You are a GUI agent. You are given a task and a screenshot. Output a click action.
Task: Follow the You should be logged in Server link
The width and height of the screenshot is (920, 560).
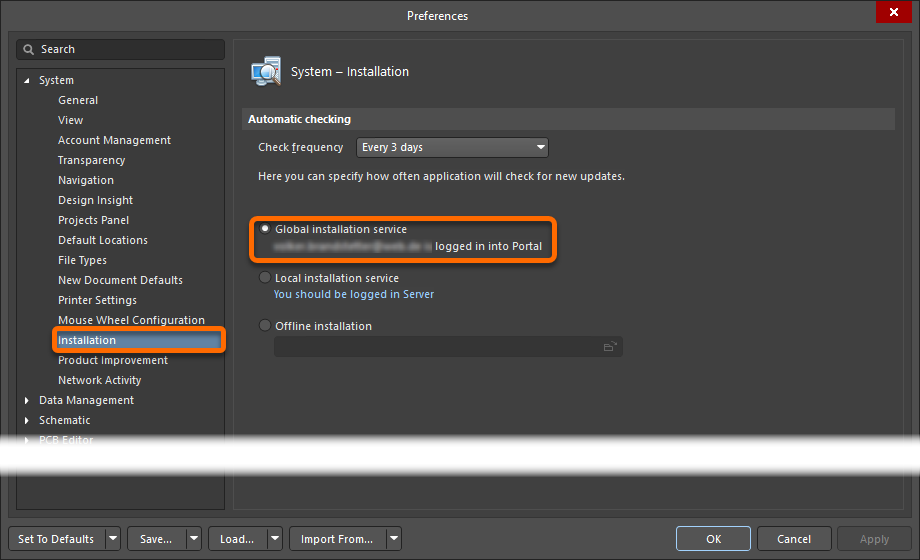coord(354,294)
